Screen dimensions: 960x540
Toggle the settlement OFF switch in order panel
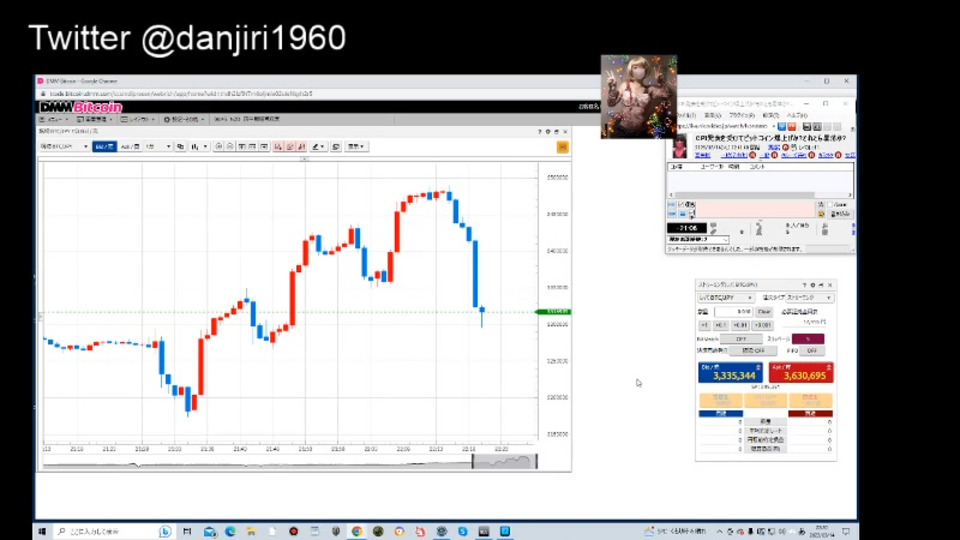[753, 351]
